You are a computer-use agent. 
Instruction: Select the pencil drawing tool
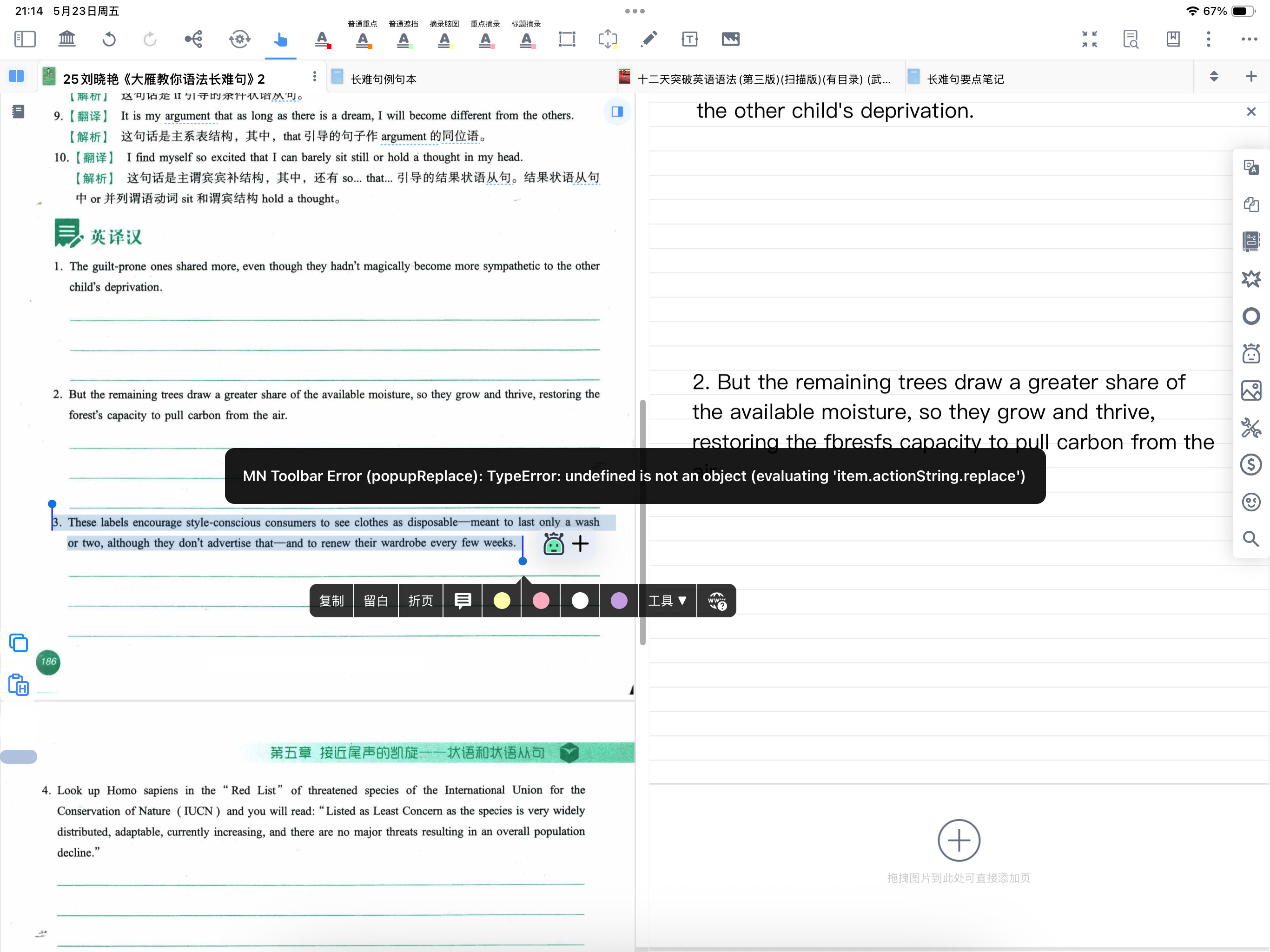pos(649,39)
